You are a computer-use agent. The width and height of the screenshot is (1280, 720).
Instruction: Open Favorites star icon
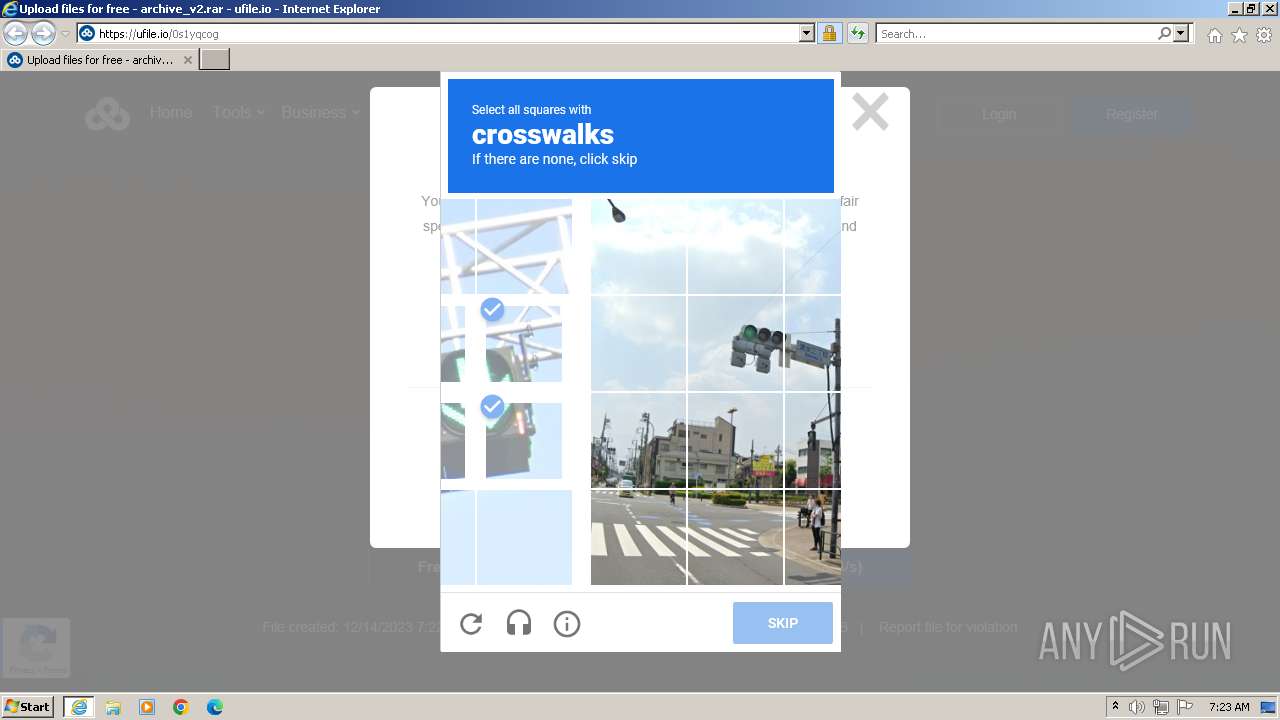1239,35
